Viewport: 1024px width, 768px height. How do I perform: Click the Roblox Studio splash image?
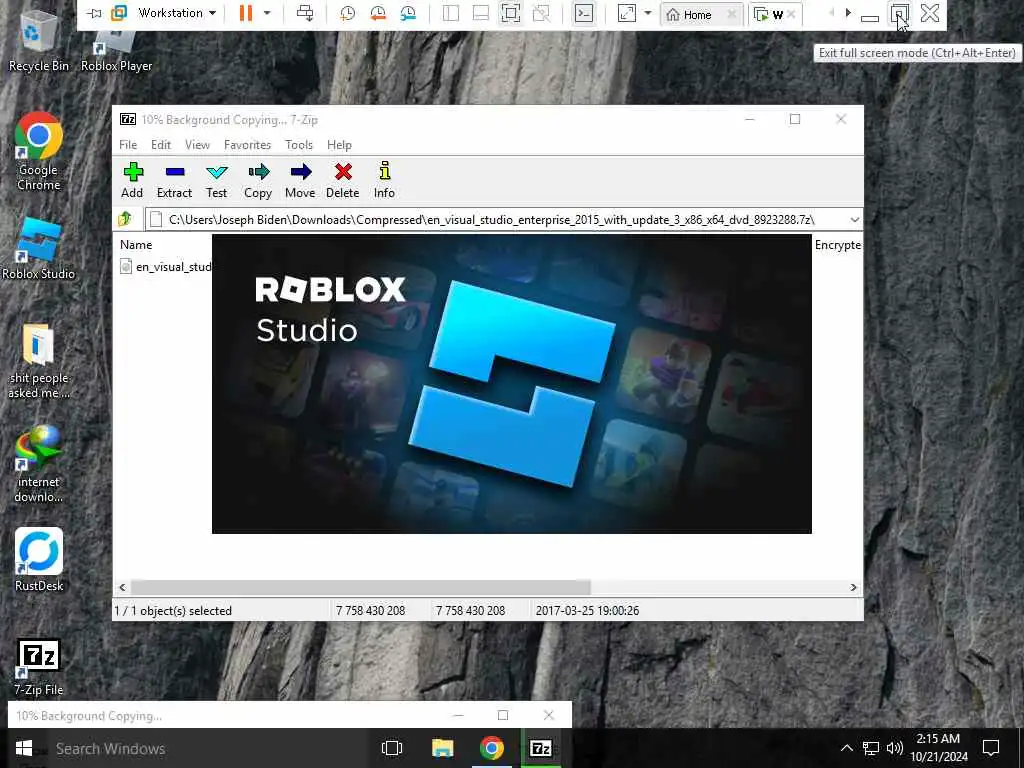(511, 384)
